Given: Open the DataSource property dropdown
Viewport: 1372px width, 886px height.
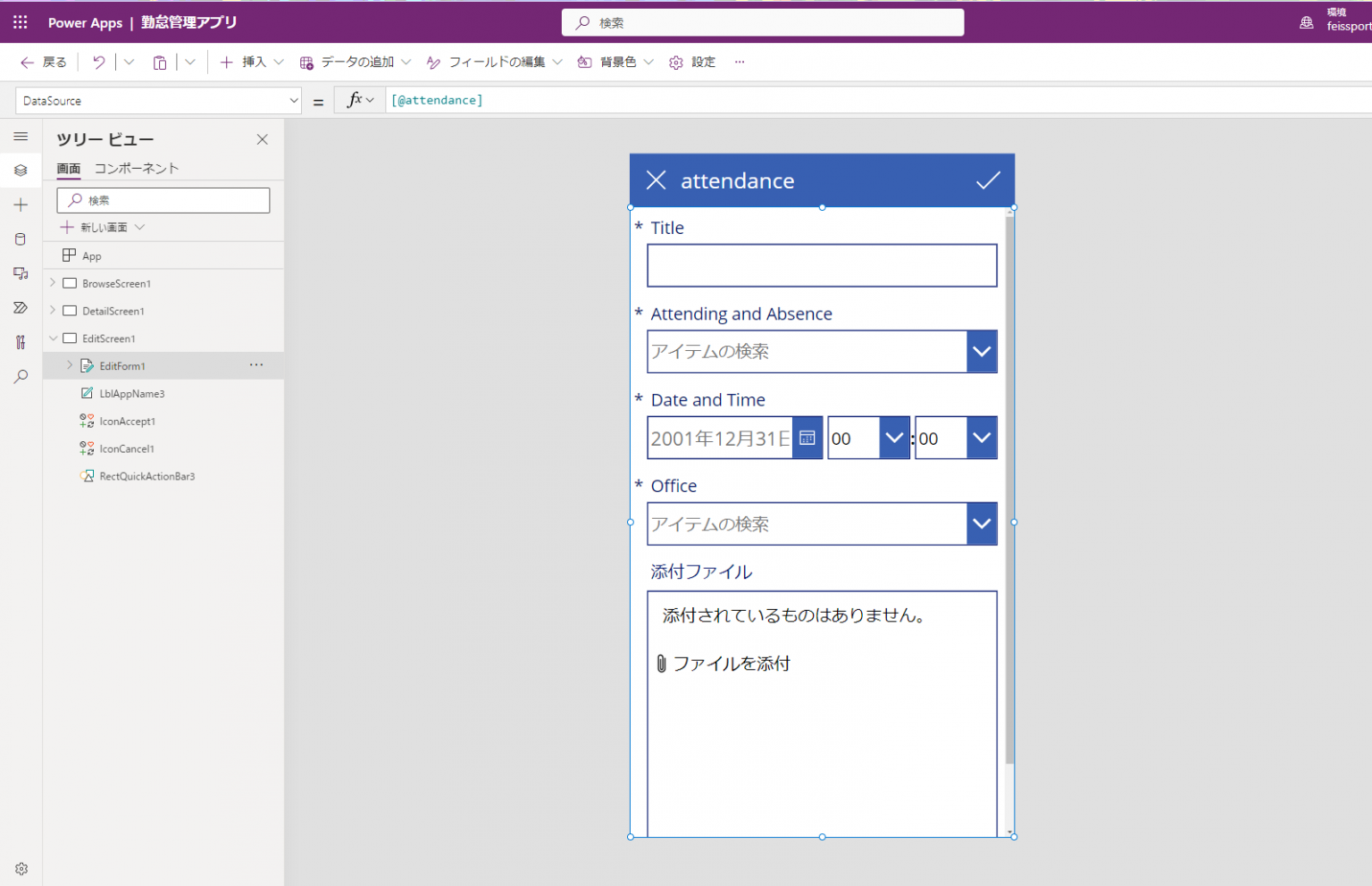Looking at the screenshot, I should click(x=293, y=101).
